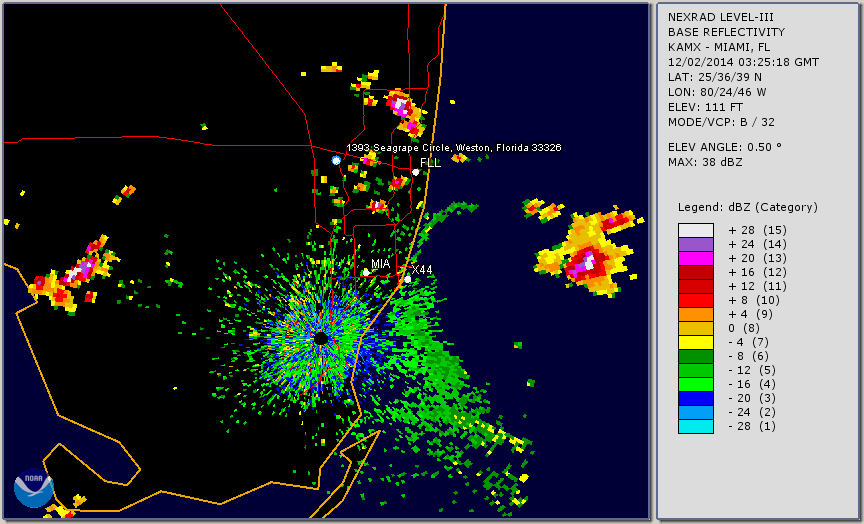
Task: Click the KAMX - MIAMI, FL station text
Action: coord(719,47)
